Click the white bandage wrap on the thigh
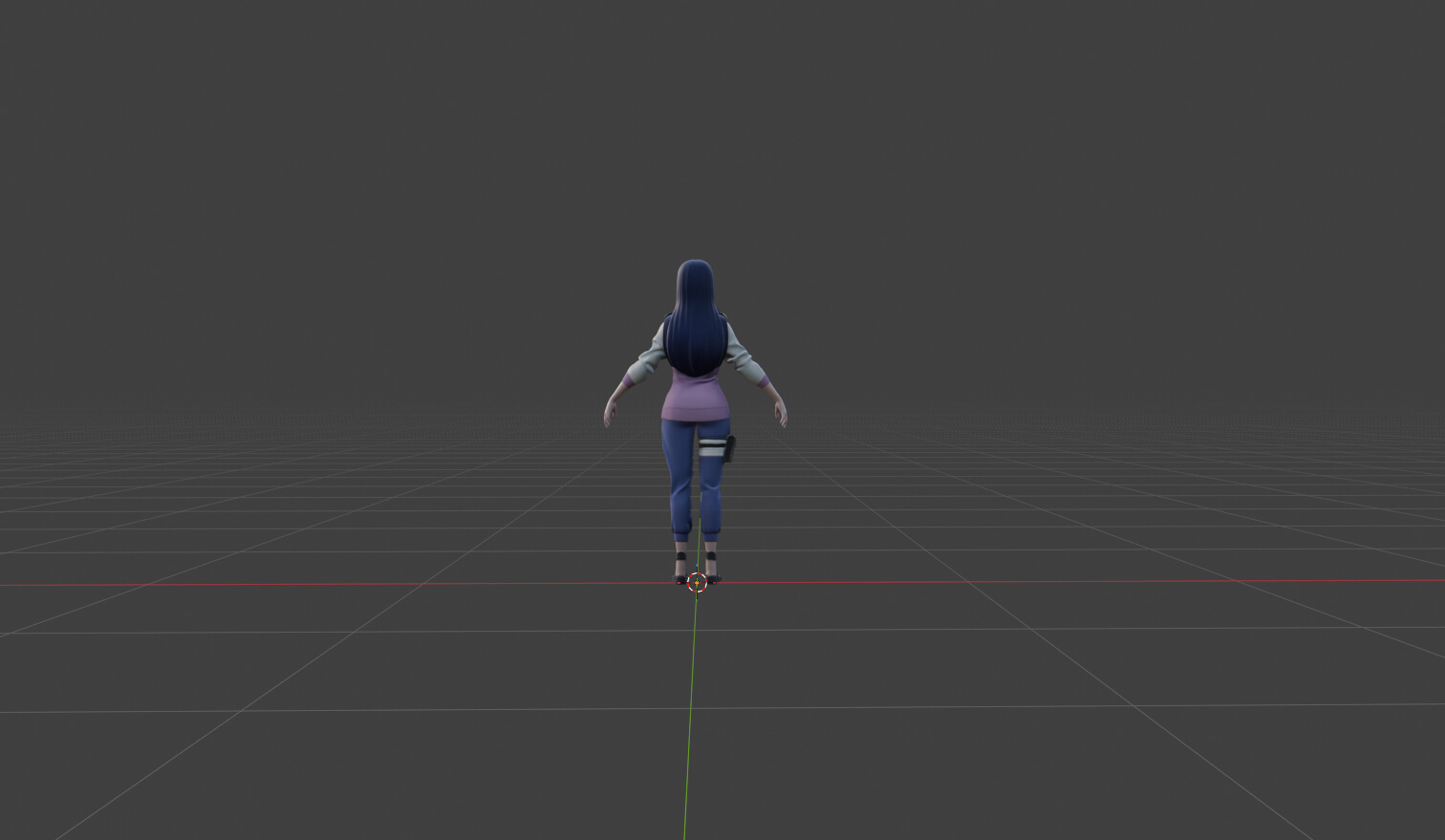 coord(710,447)
